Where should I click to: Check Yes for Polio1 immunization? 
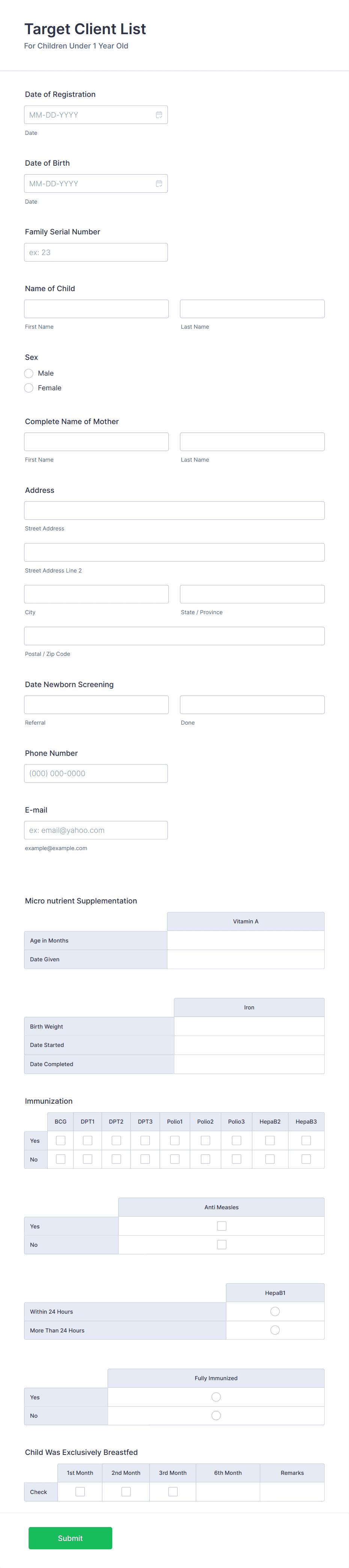(174, 1140)
